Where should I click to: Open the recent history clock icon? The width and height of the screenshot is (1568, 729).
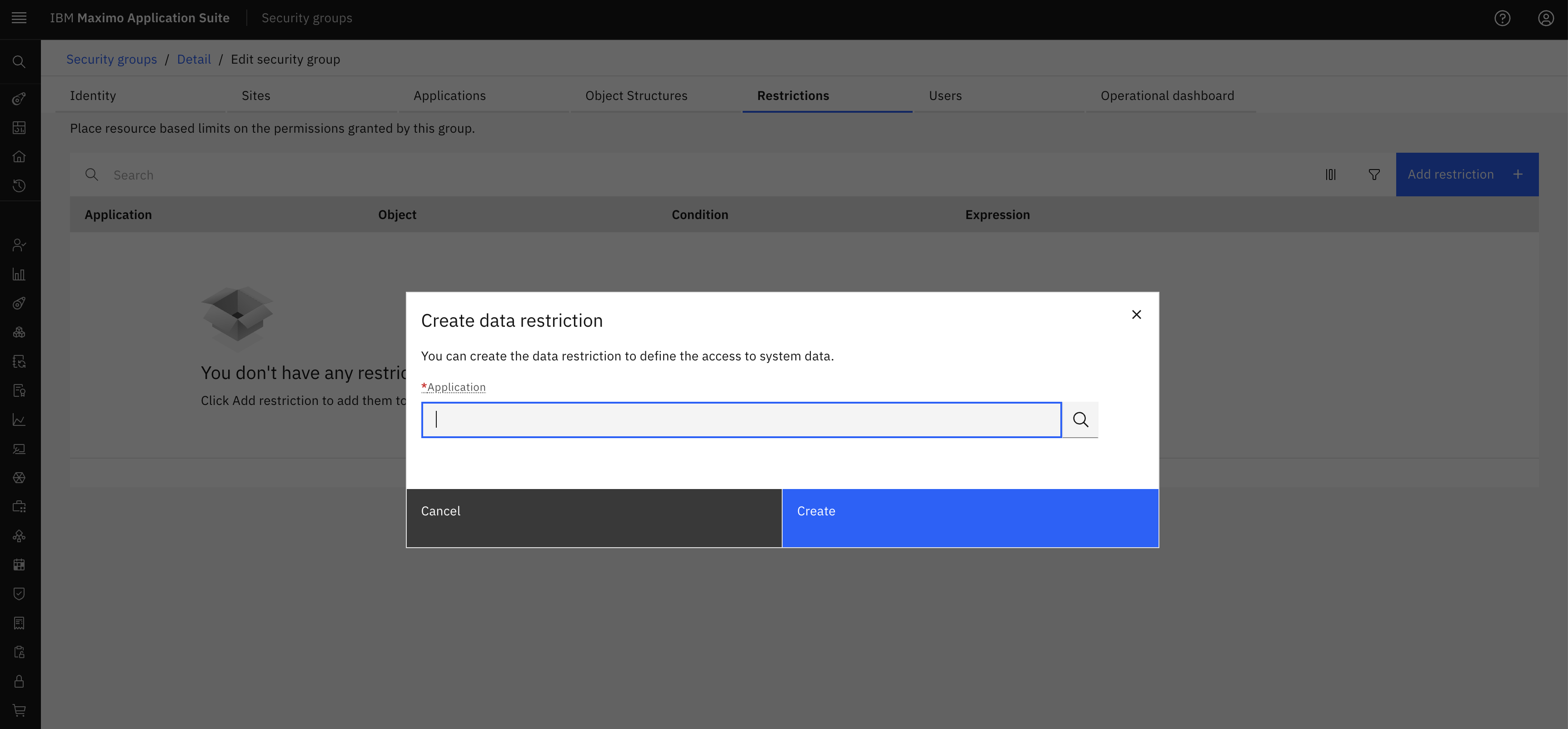(x=19, y=185)
